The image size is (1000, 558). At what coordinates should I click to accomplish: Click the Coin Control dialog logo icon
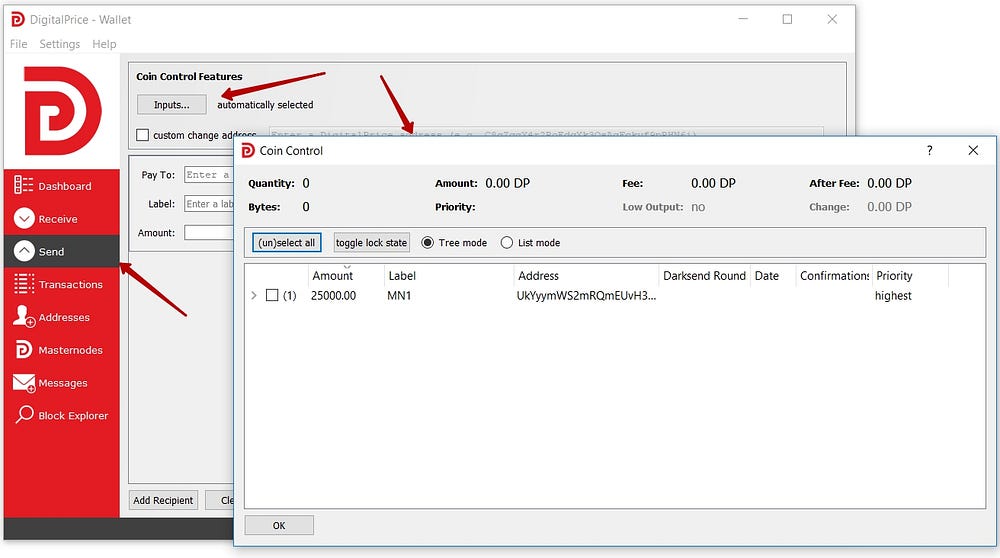click(248, 151)
